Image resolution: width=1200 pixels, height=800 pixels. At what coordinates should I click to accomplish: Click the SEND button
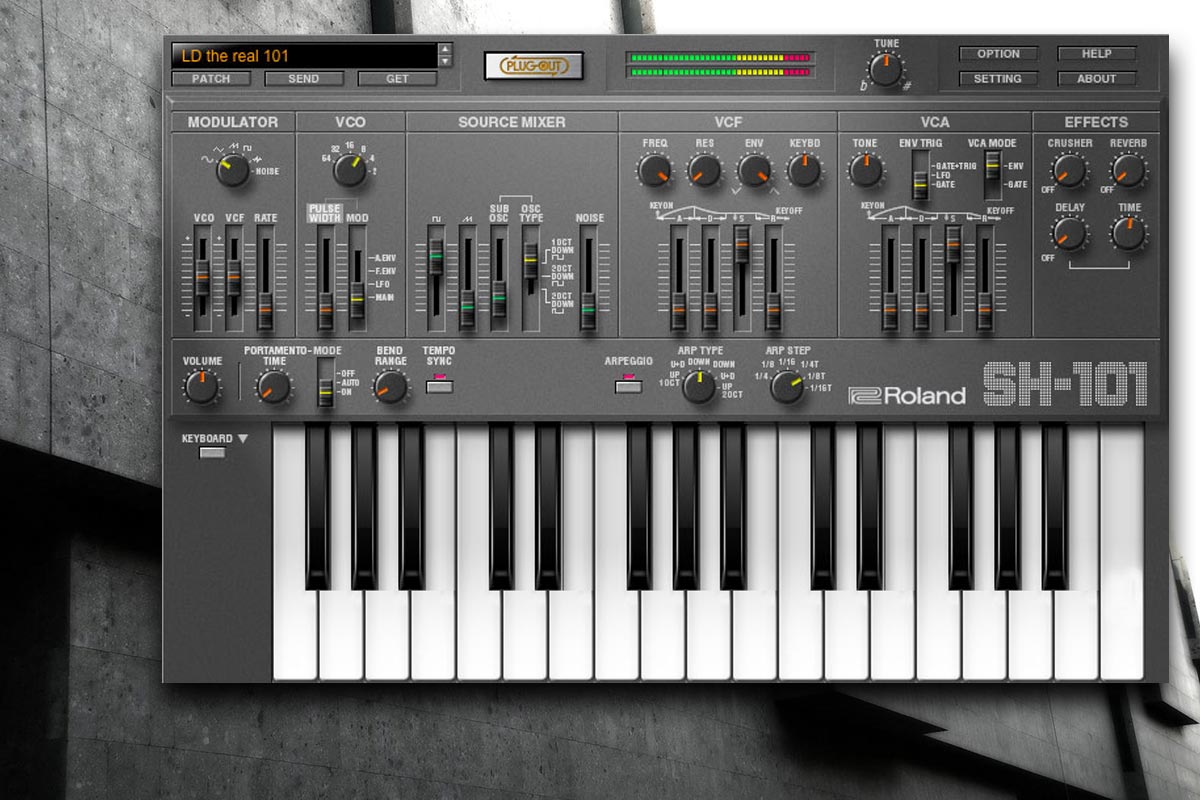tap(304, 78)
